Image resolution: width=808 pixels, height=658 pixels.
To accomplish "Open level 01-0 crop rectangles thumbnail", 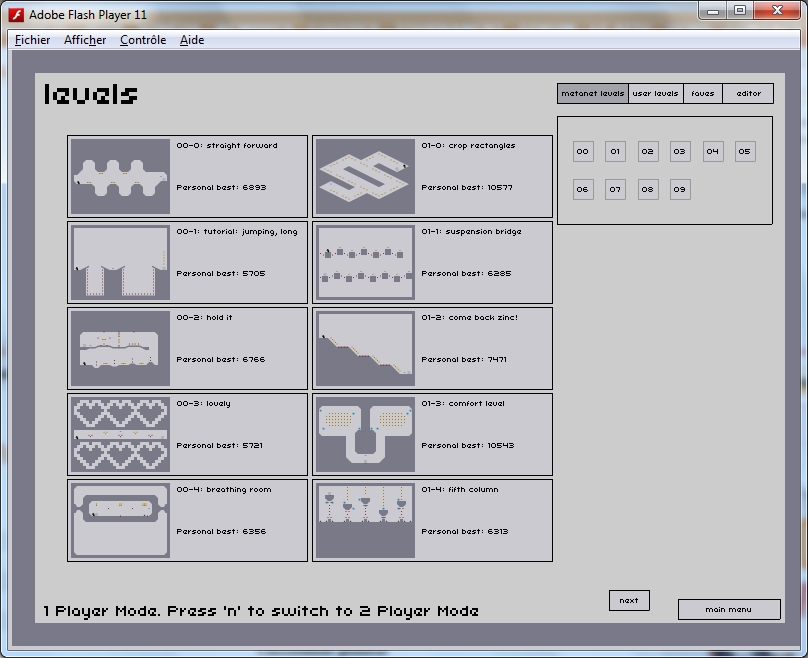I will tap(365, 176).
